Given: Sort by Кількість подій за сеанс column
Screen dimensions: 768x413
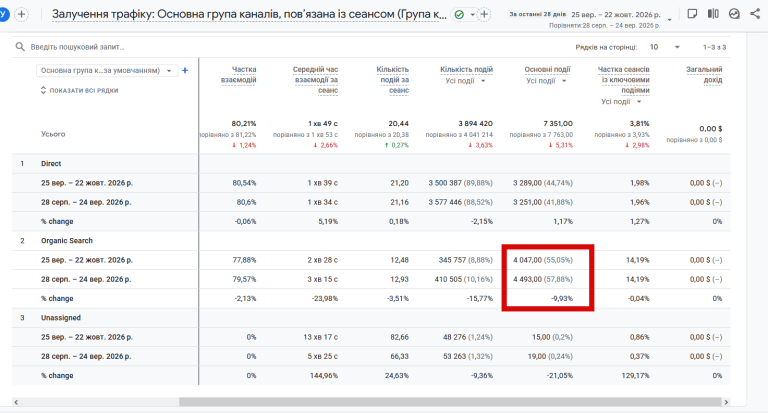Looking at the screenshot, I should pos(392,80).
